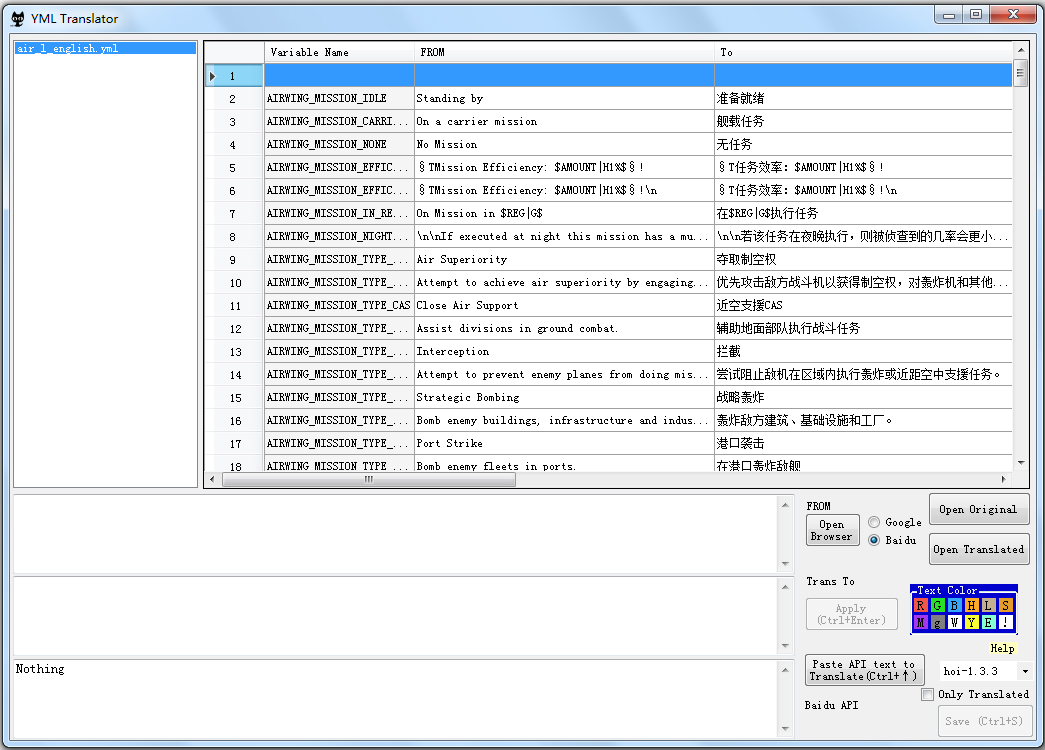Choose the white W text color
Viewport: 1045px width, 750px height.
point(955,623)
